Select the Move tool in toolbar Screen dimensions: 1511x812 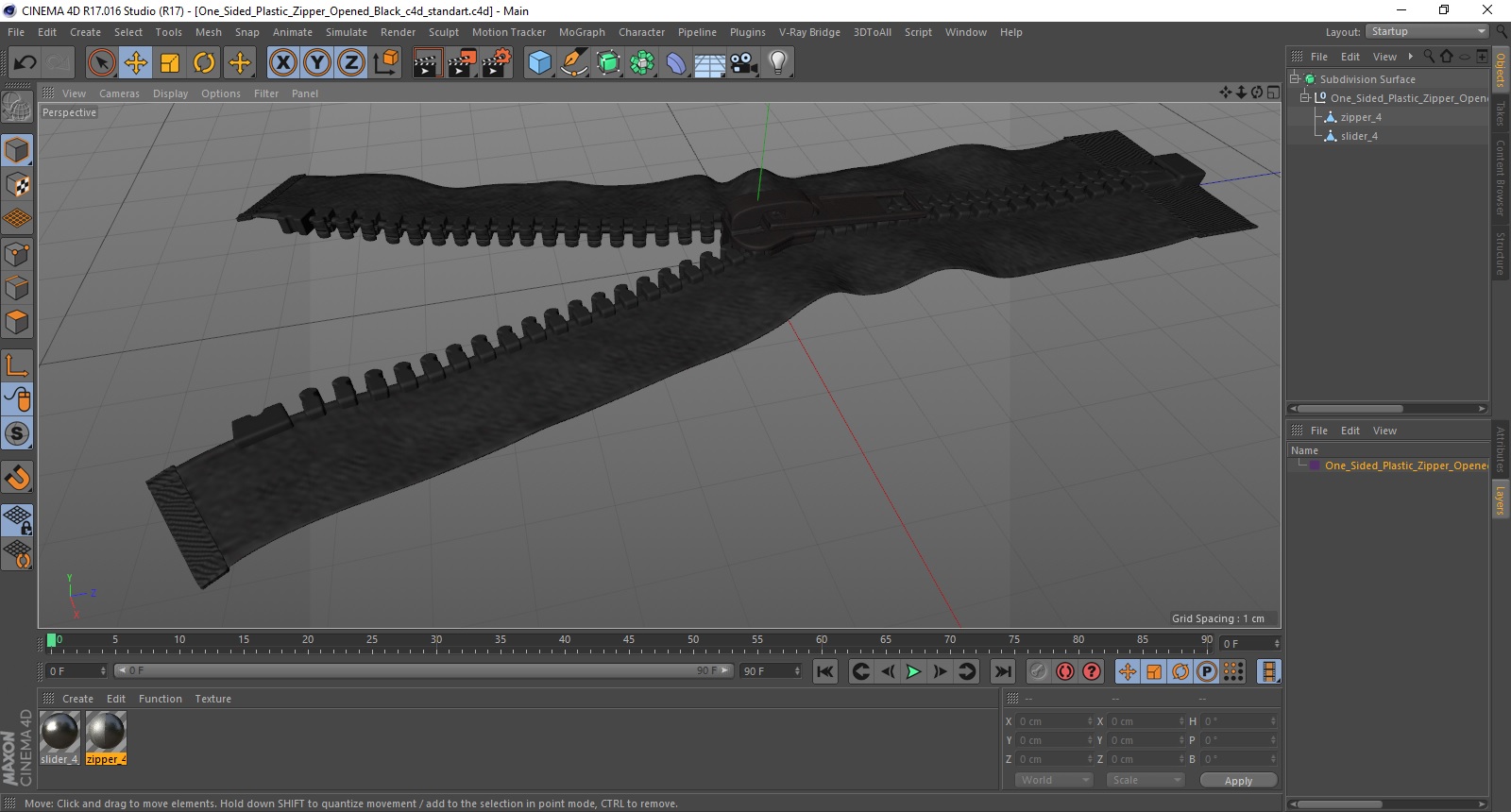136,63
